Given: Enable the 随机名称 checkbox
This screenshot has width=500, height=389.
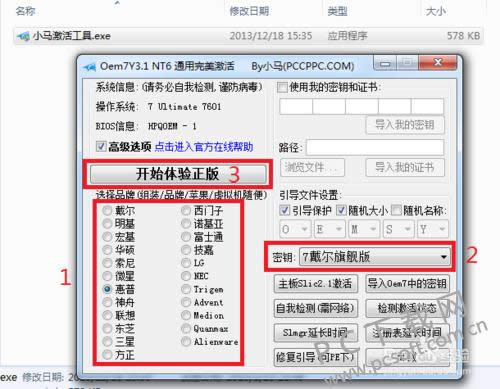Looking at the screenshot, I should [x=396, y=210].
